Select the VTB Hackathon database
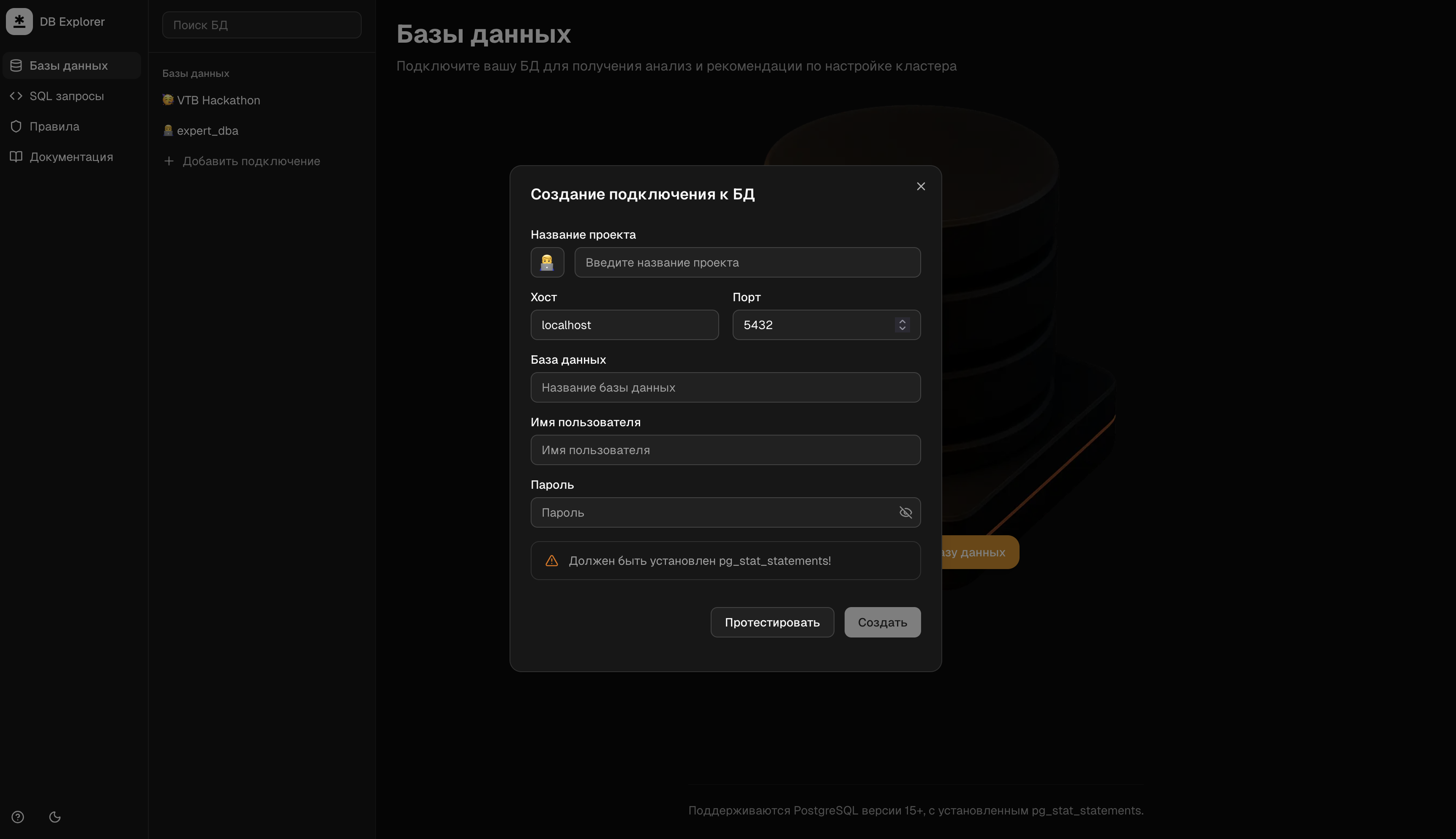 218,100
